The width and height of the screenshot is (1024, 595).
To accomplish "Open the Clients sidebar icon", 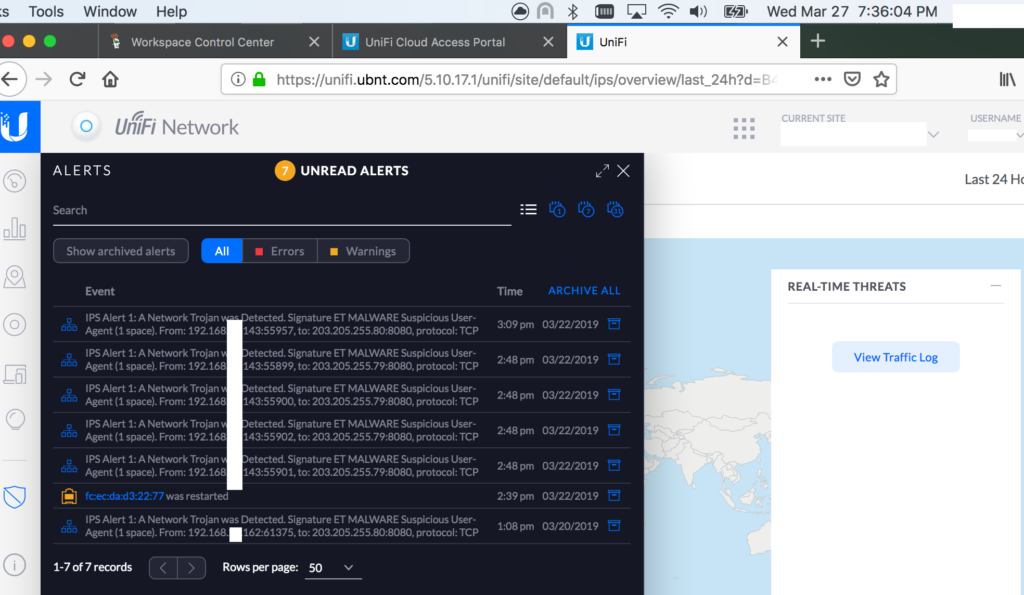I will coord(14,374).
